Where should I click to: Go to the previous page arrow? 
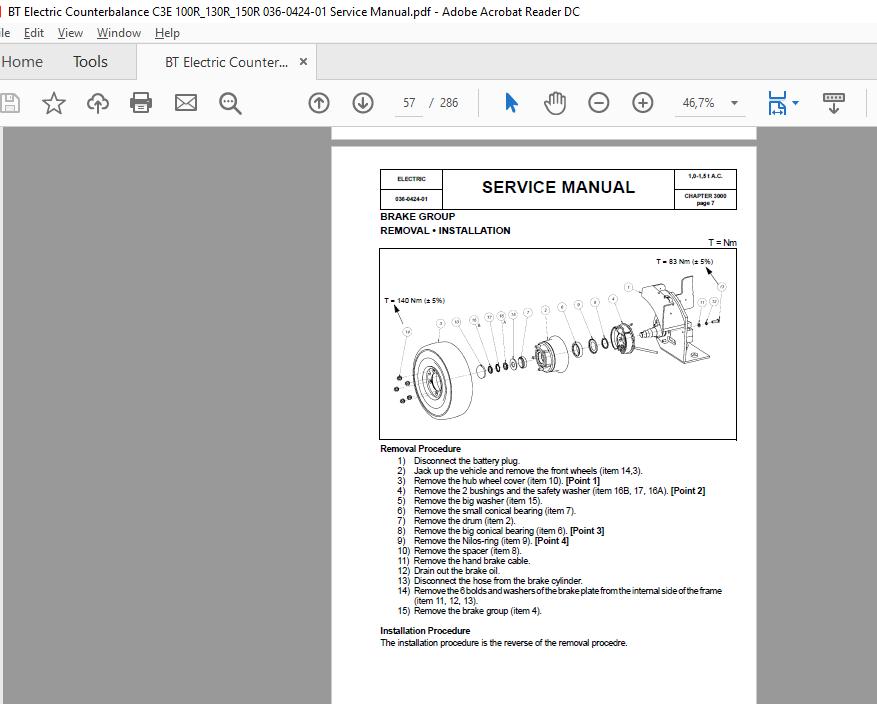(x=319, y=103)
